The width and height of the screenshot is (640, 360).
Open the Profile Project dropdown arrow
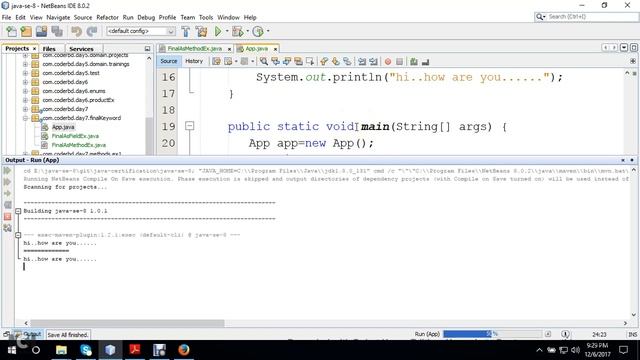click(x=268, y=31)
